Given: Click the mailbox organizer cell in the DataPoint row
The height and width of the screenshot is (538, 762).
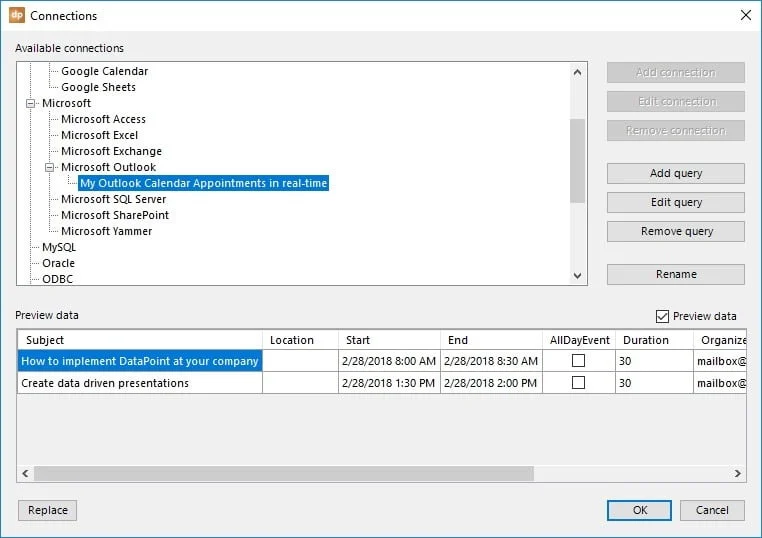Looking at the screenshot, I should (720, 361).
